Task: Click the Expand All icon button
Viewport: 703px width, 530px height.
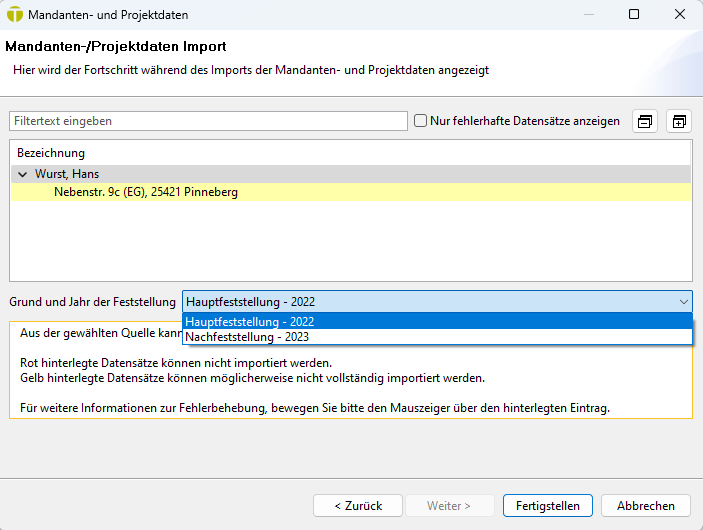Action: 679,121
